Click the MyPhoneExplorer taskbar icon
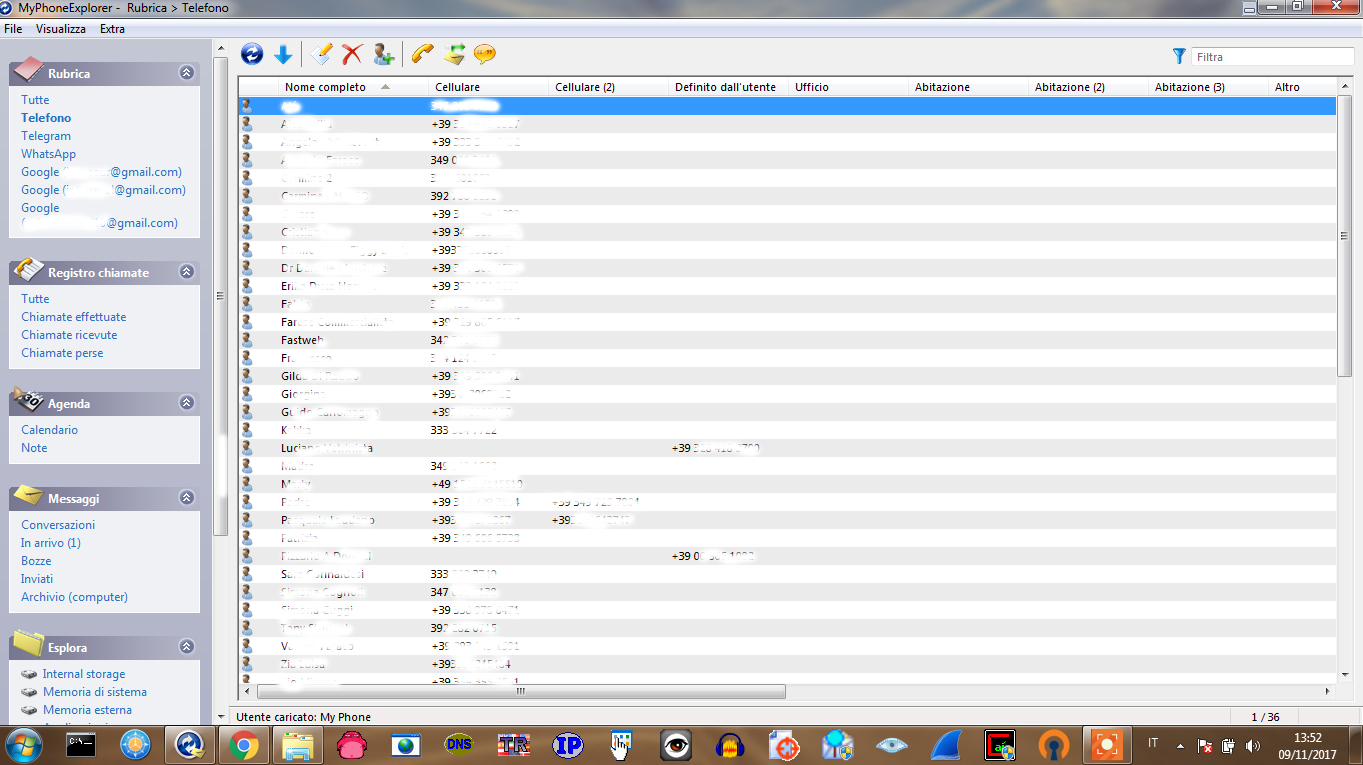Image resolution: width=1363 pixels, height=765 pixels. point(190,745)
